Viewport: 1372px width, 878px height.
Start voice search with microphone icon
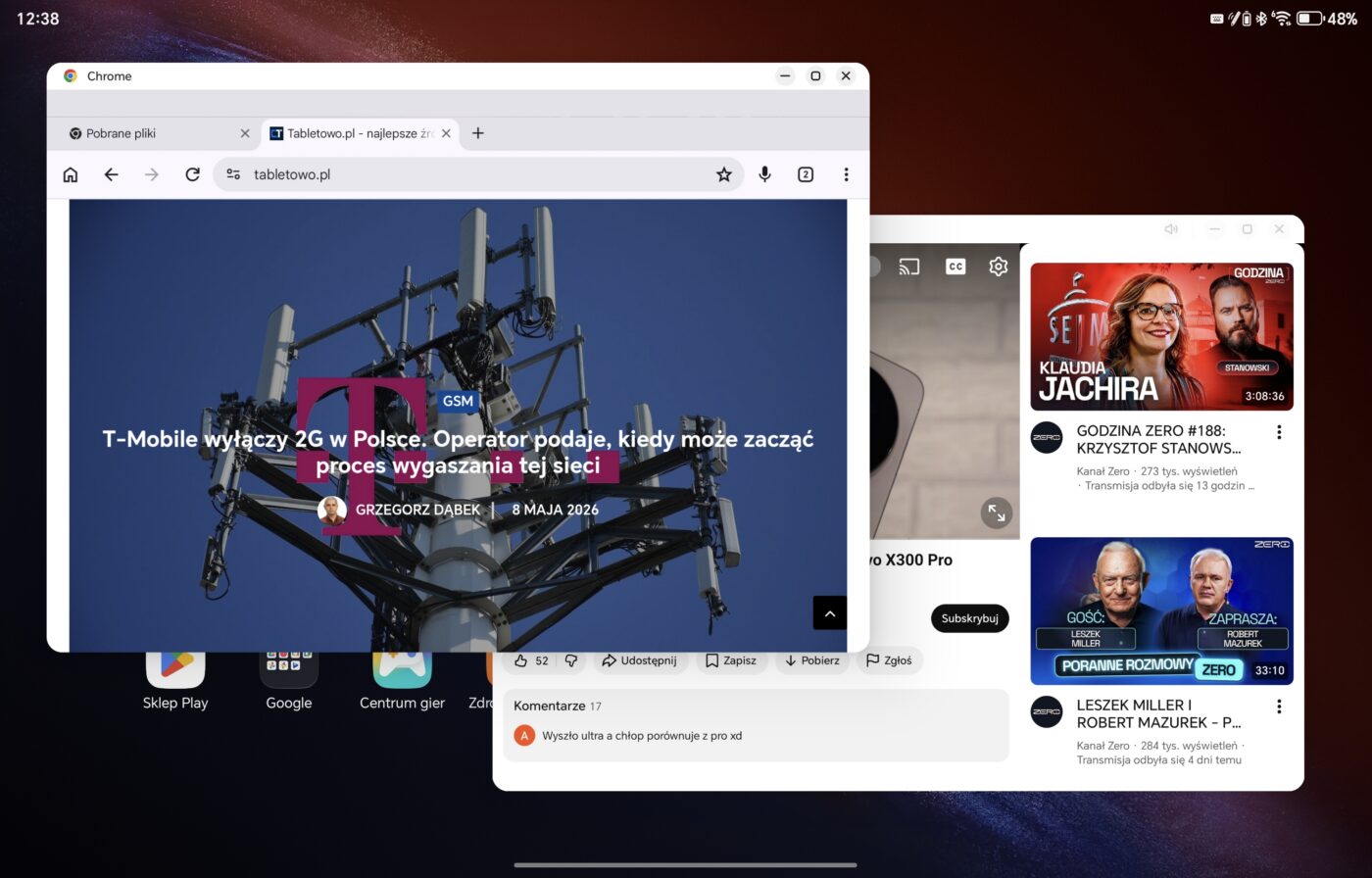click(x=764, y=174)
